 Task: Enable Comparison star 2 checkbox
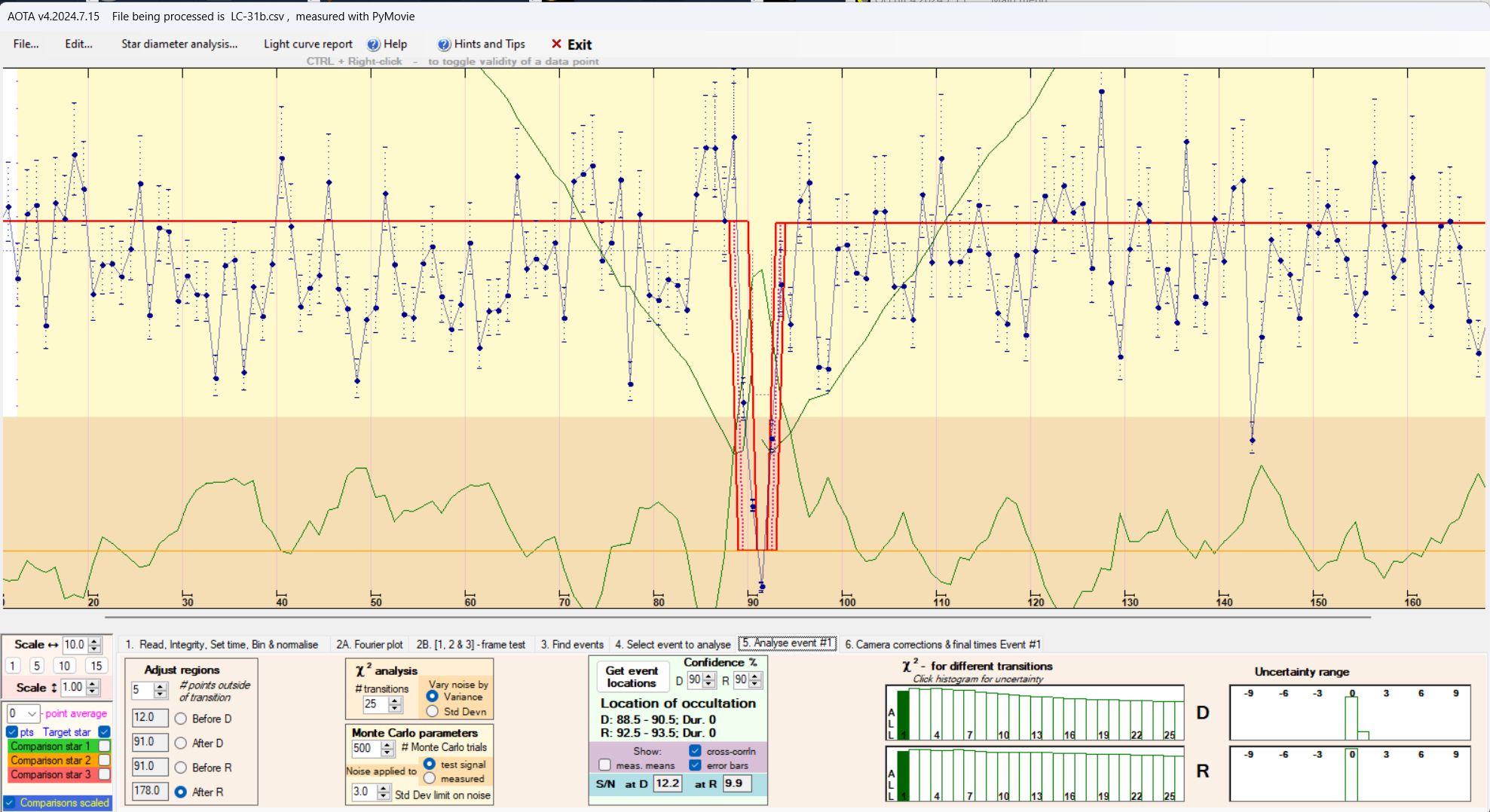(105, 760)
